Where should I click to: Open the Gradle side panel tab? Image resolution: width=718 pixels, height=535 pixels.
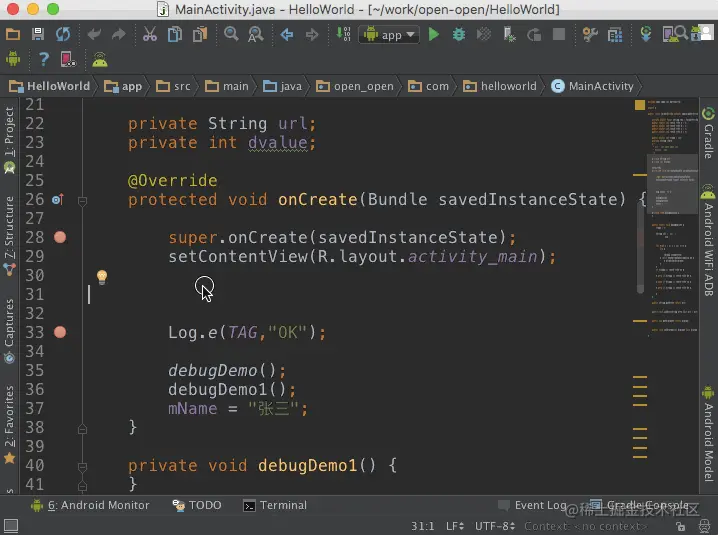click(708, 134)
